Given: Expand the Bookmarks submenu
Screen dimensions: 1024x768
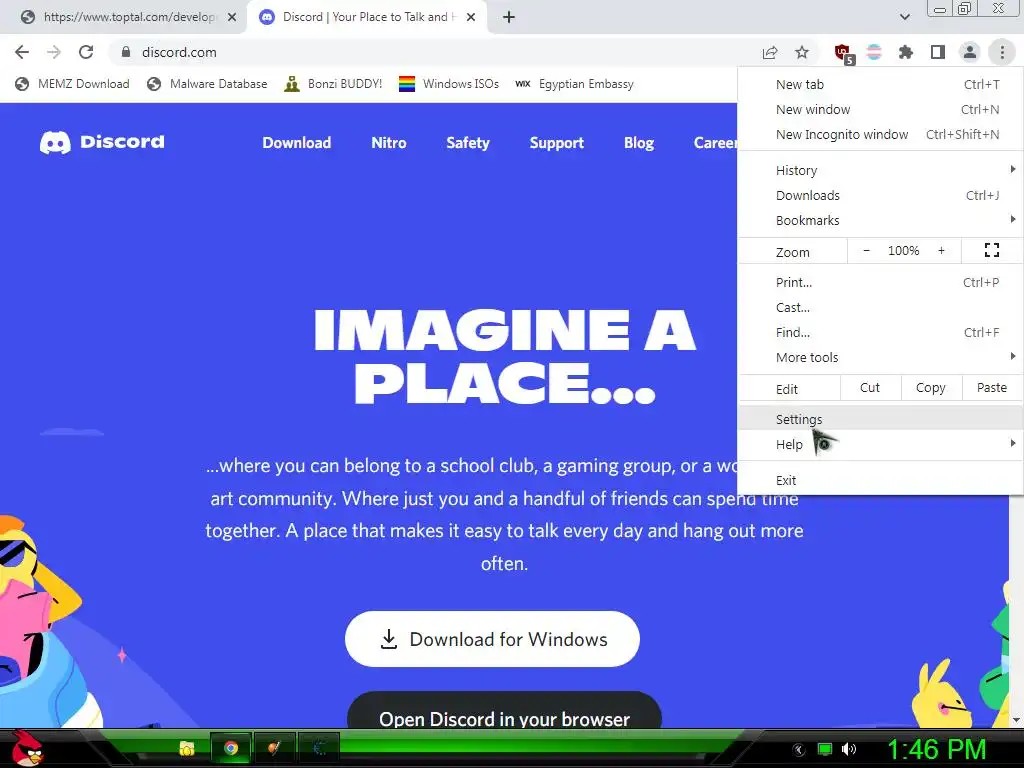Looking at the screenshot, I should (880, 221).
